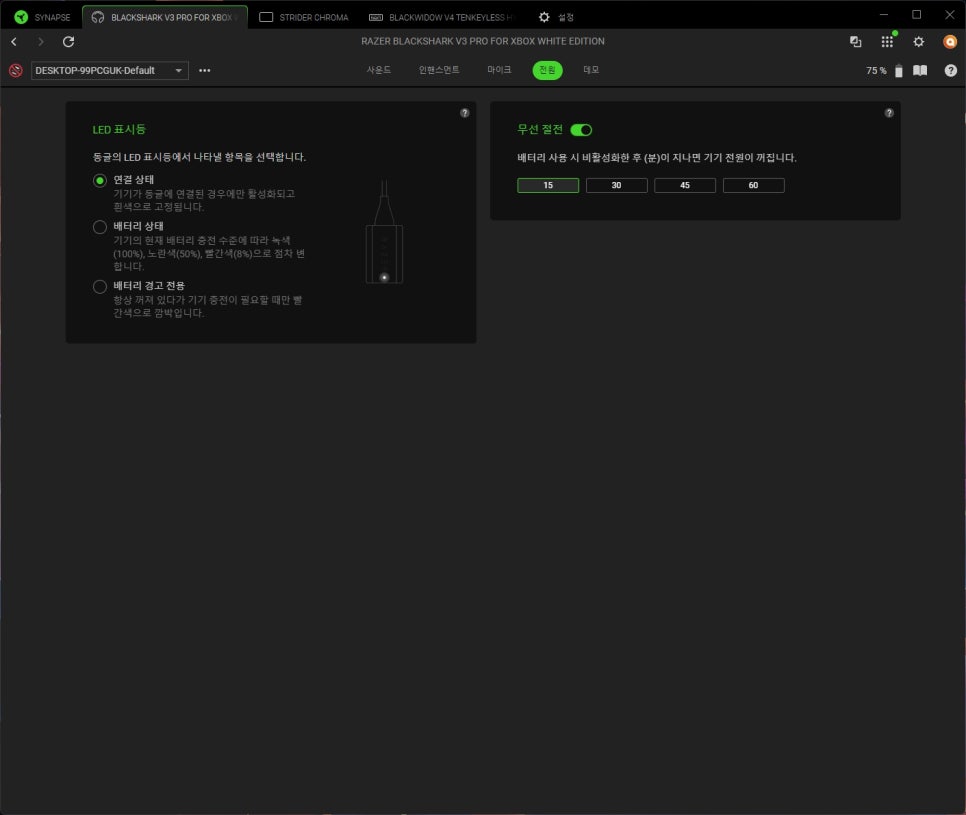Click help icon in 무선 절전 panel
966x815 pixels.
[x=889, y=113]
